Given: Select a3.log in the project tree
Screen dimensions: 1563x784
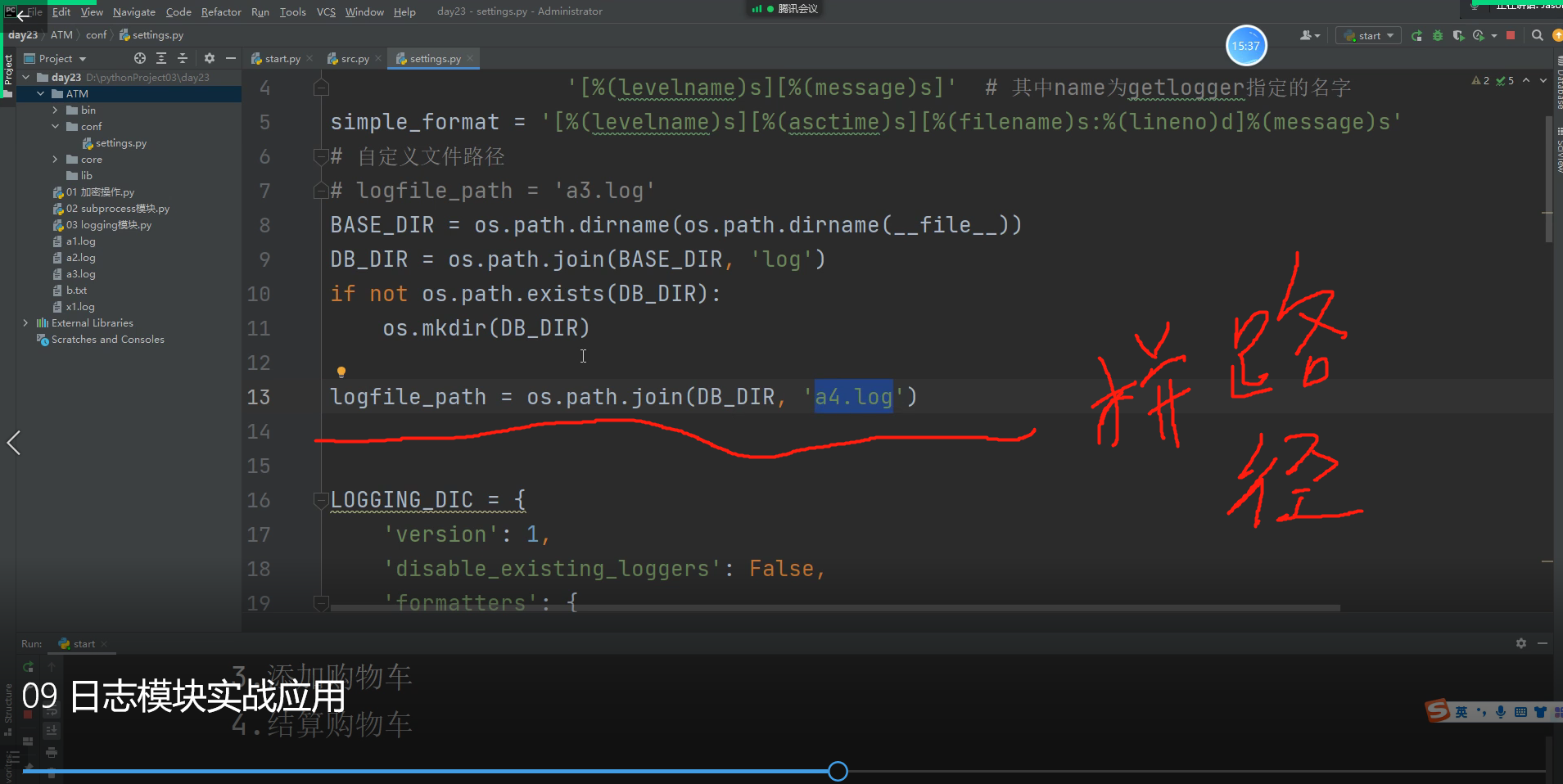Looking at the screenshot, I should pos(80,273).
